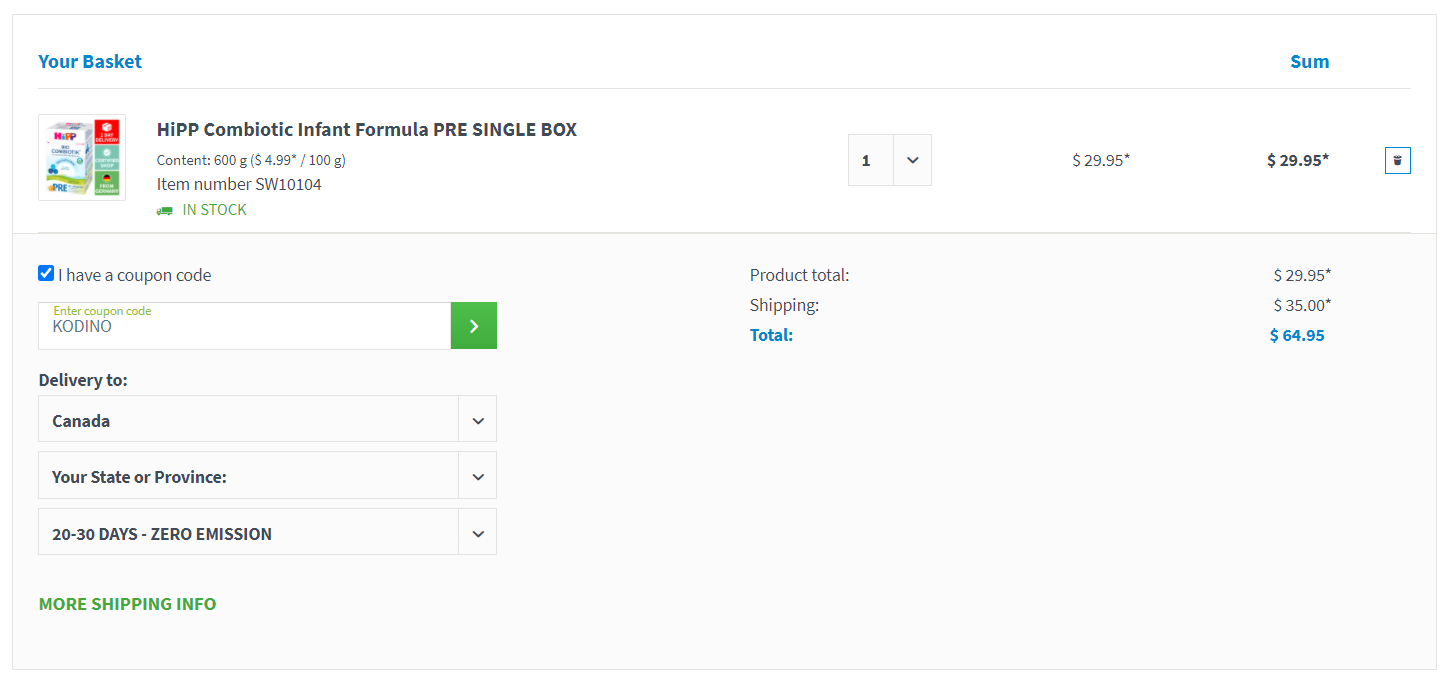Open the 'Your State or Province' dropdown
1451x685 pixels.
[267, 475]
